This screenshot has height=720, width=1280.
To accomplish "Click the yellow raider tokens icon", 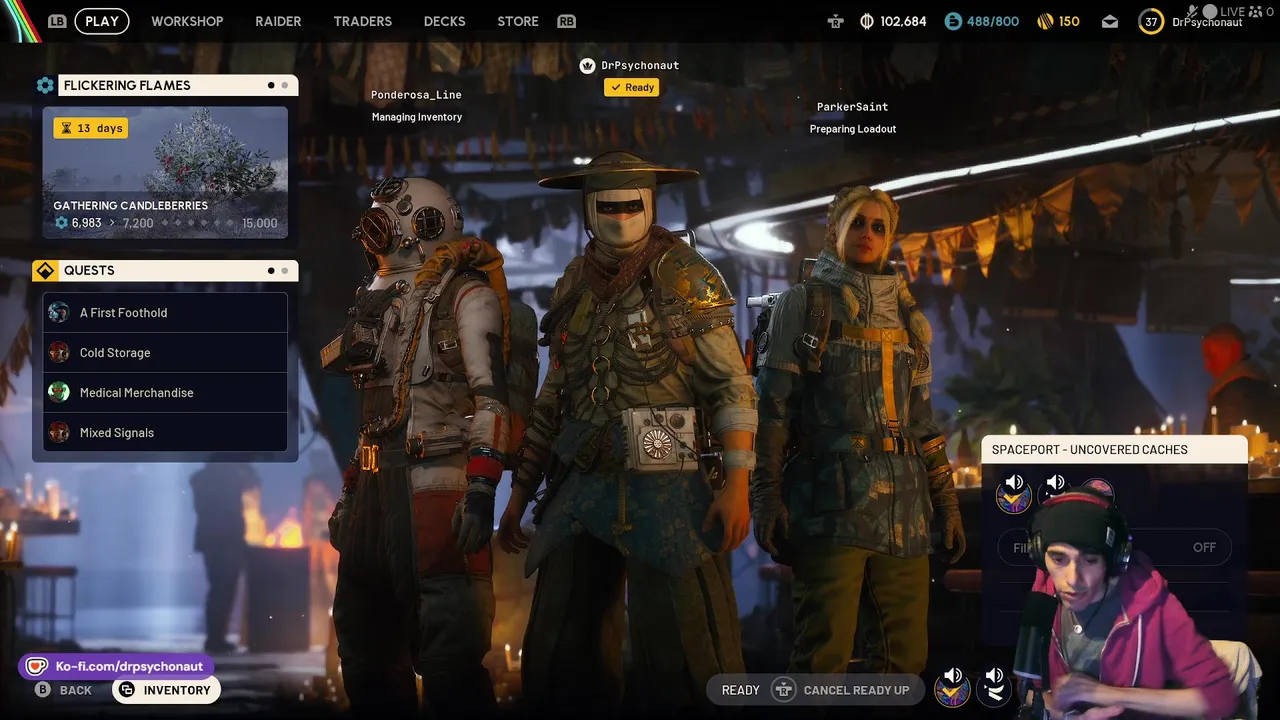I will pyautogui.click(x=1045, y=21).
